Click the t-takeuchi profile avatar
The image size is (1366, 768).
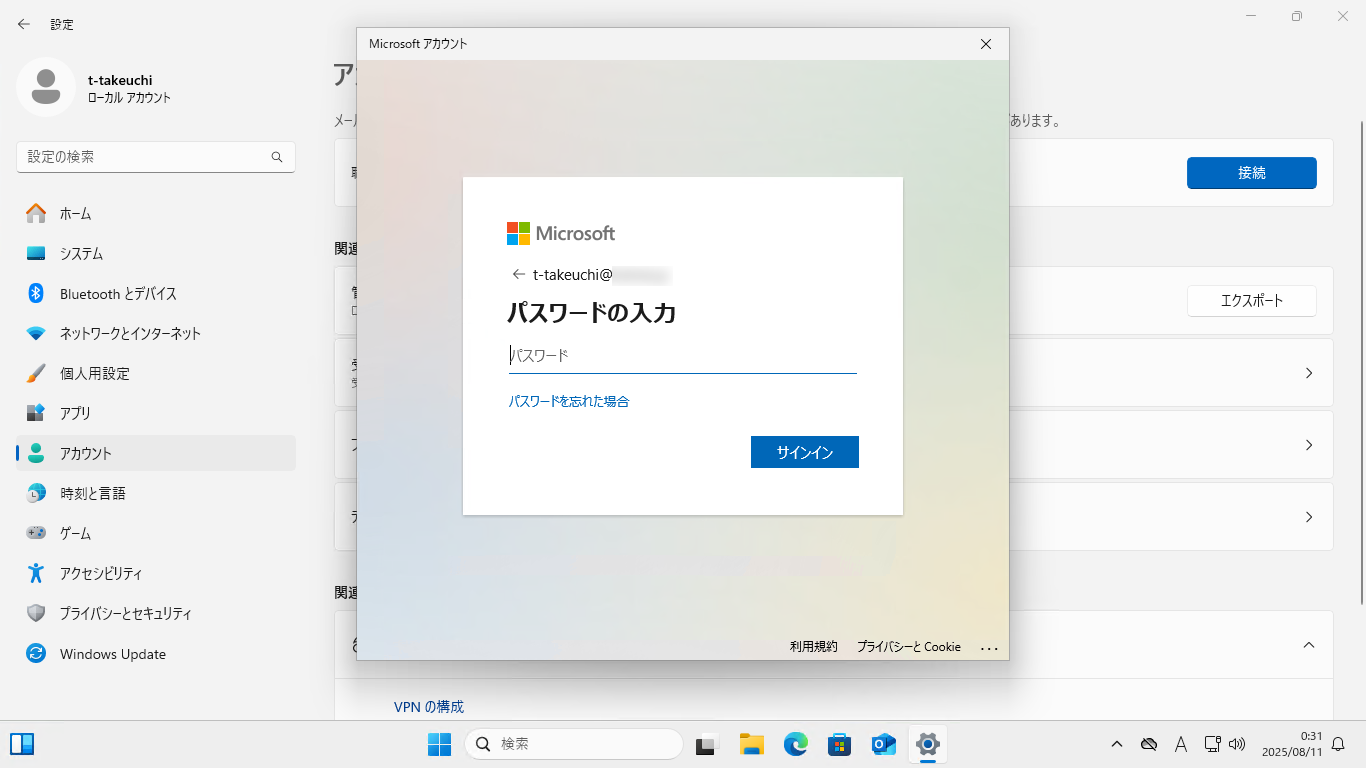pos(45,87)
